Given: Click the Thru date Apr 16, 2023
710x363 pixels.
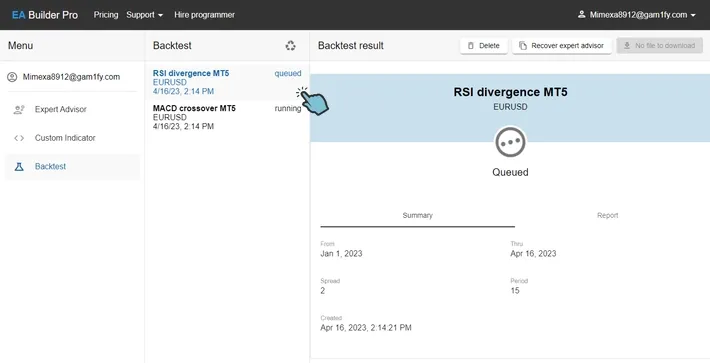Looking at the screenshot, I should [x=533, y=254].
